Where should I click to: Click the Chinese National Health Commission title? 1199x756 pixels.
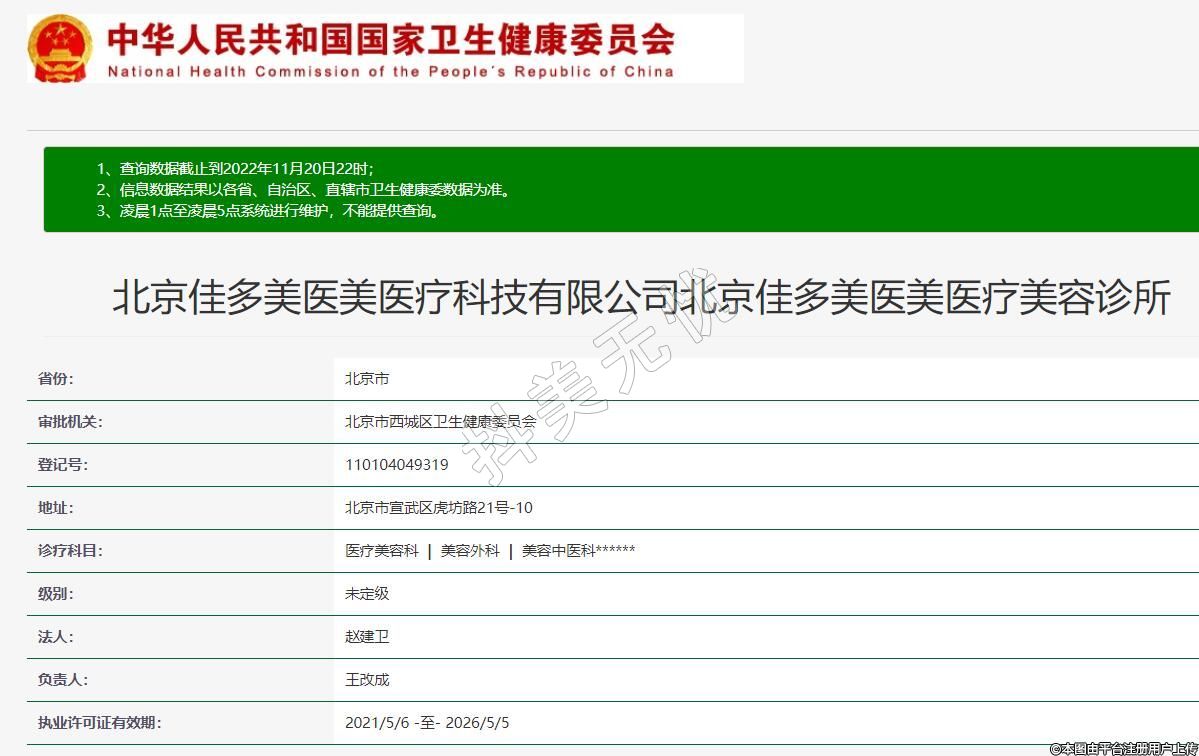pyautogui.click(x=390, y=40)
